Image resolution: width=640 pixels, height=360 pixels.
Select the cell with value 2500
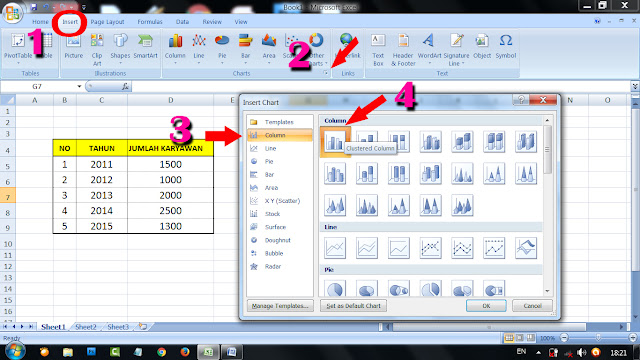tap(170, 211)
